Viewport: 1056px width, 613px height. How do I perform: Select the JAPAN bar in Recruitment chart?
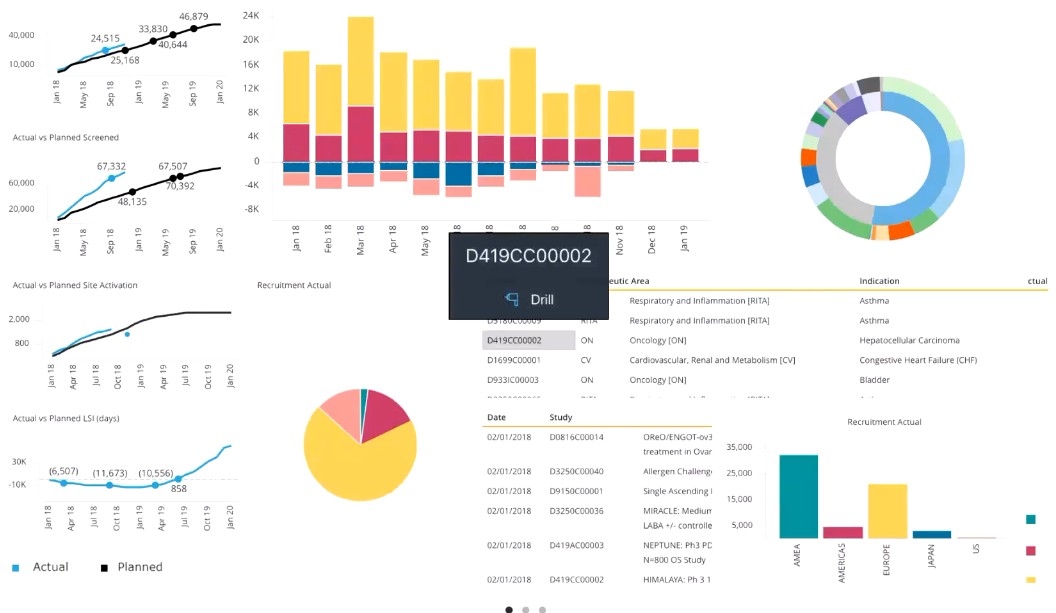coord(931,535)
